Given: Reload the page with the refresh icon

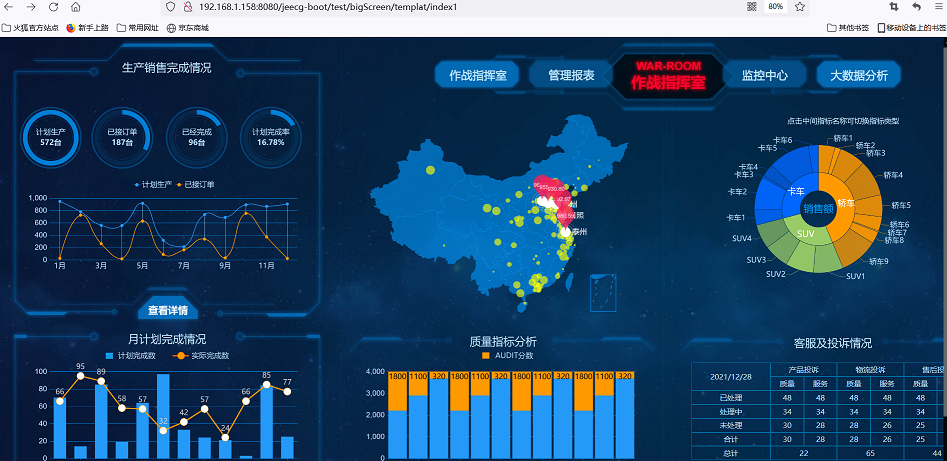Looking at the screenshot, I should pos(54,7).
